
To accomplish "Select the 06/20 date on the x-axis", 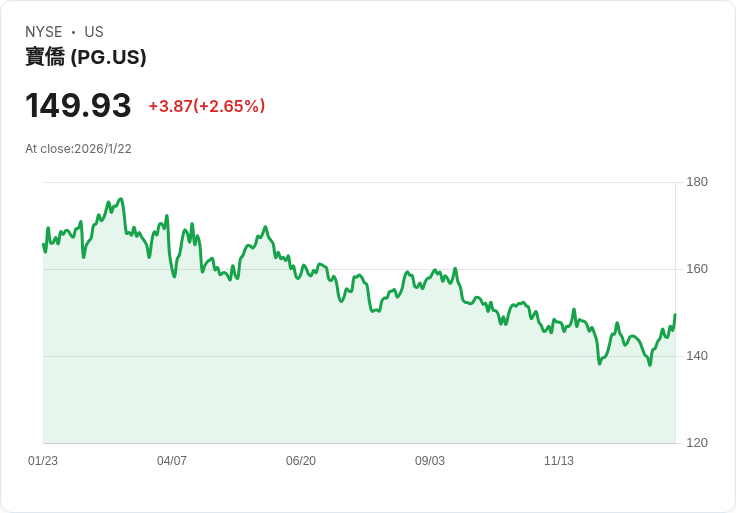I will [x=301, y=461].
